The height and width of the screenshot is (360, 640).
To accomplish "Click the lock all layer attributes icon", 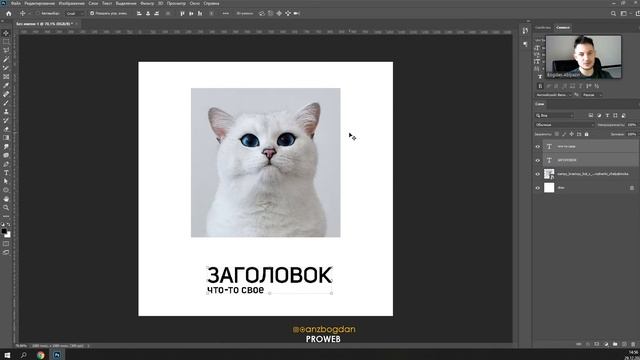I will pyautogui.click(x=587, y=134).
